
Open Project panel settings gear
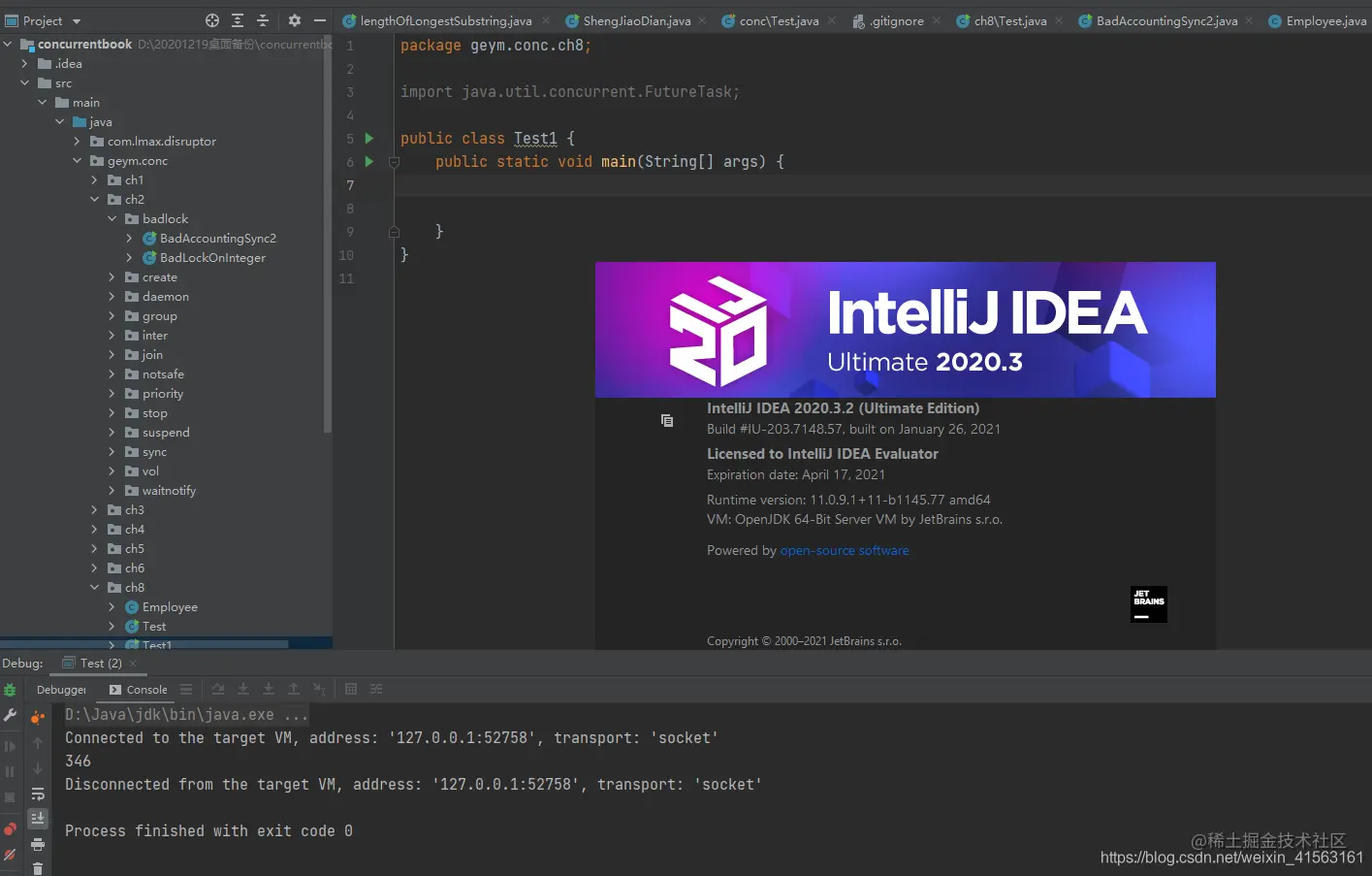[x=295, y=20]
